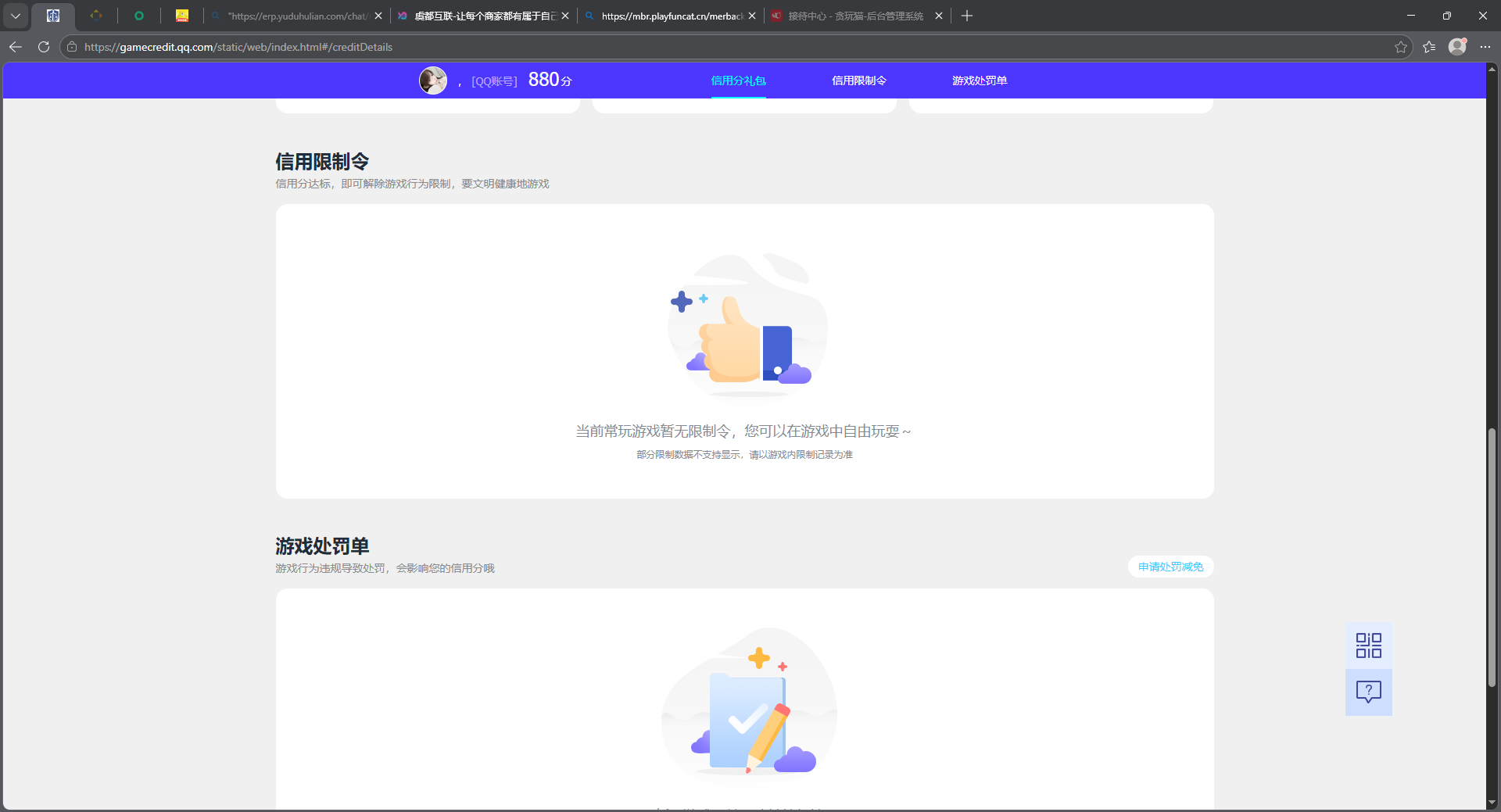Click the browser profile avatar icon

click(x=1458, y=47)
